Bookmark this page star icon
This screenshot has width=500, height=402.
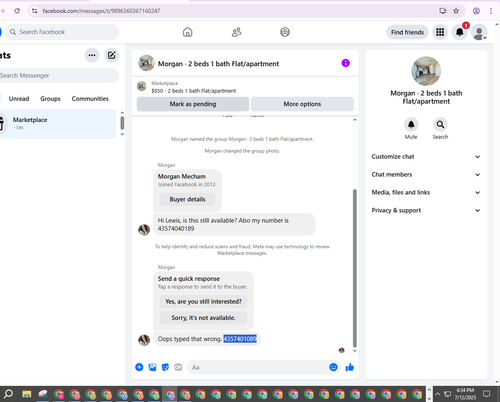click(456, 11)
